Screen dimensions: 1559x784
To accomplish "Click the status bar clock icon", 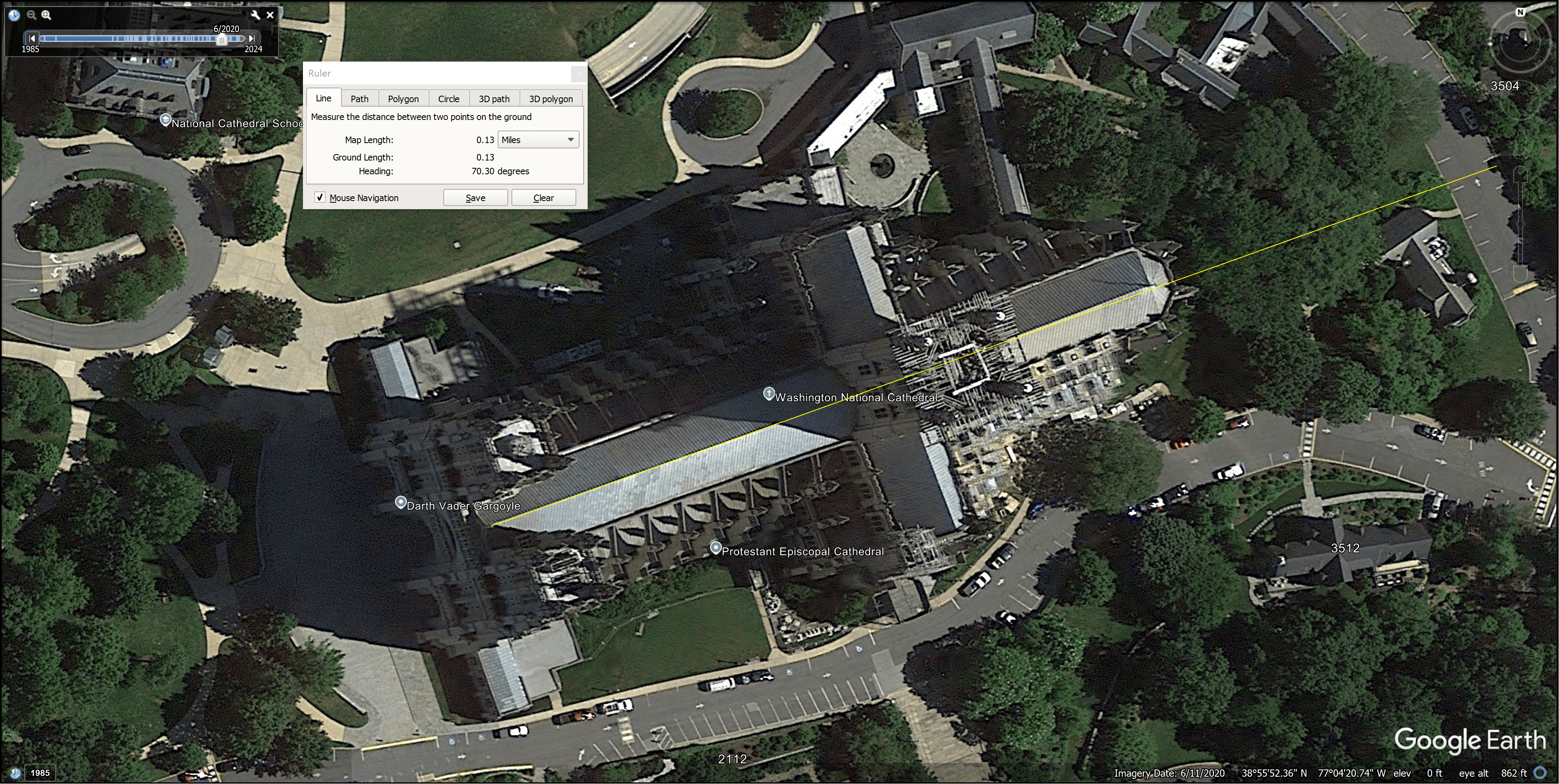I will (x=15, y=773).
